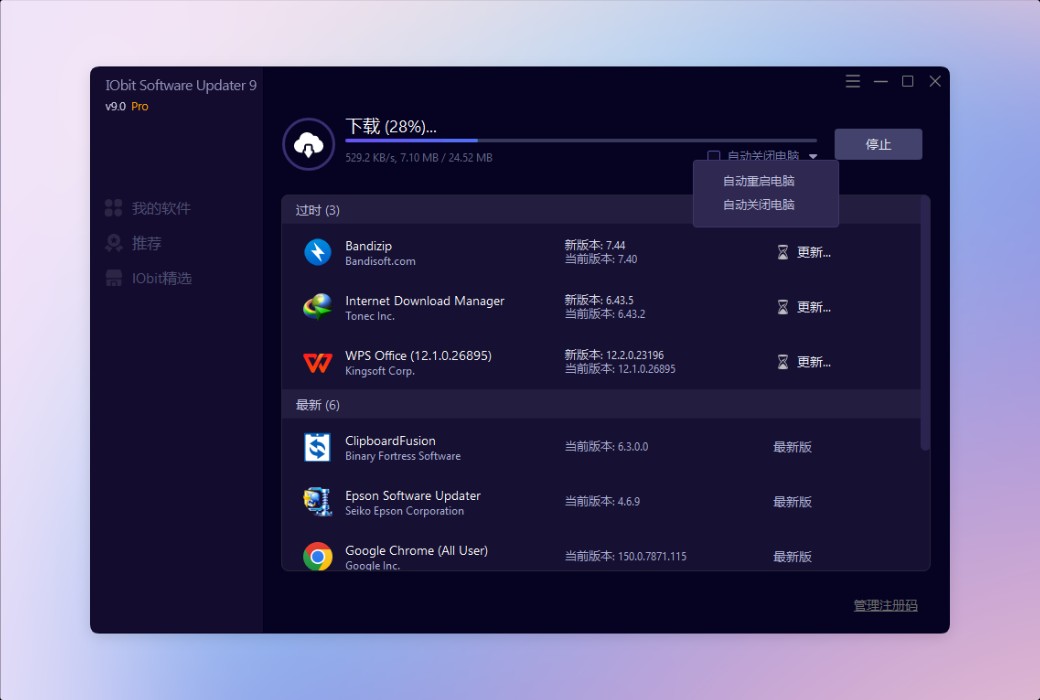The width and height of the screenshot is (1040, 700).
Task: Click the 下载 (28%)... status text
Action: tap(391, 126)
